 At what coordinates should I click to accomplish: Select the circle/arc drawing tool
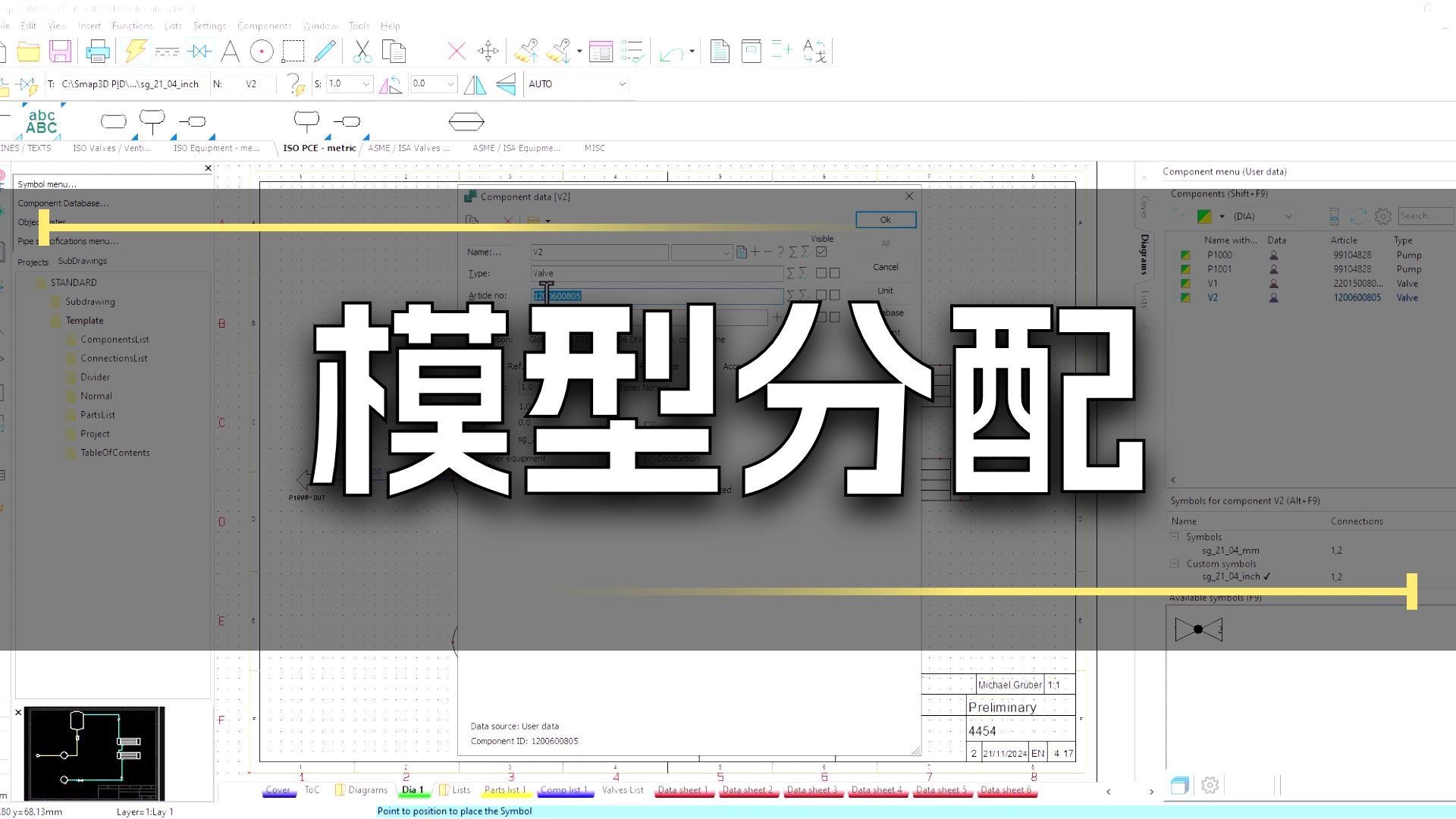(x=262, y=52)
